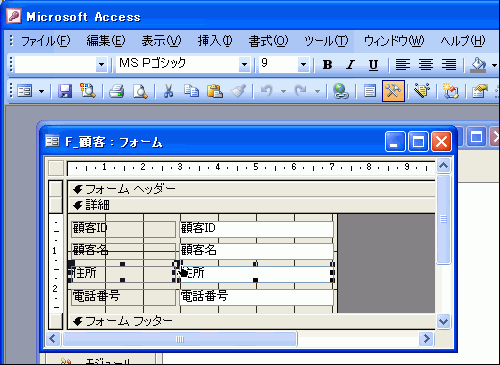
Task: Toggle Bold formatting
Action: [328, 64]
